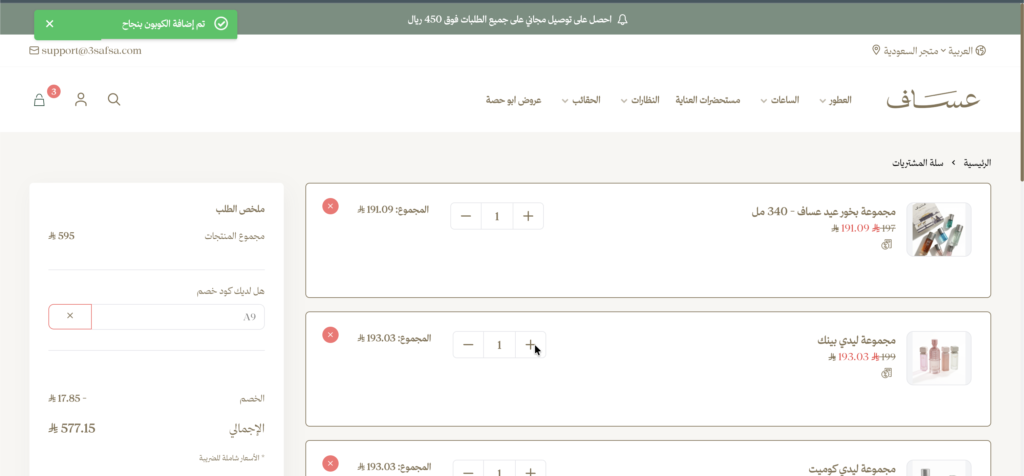Image resolution: width=1024 pixels, height=476 pixels.
Task: Expand the الحقائب menu
Action: pyautogui.click(x=581, y=100)
